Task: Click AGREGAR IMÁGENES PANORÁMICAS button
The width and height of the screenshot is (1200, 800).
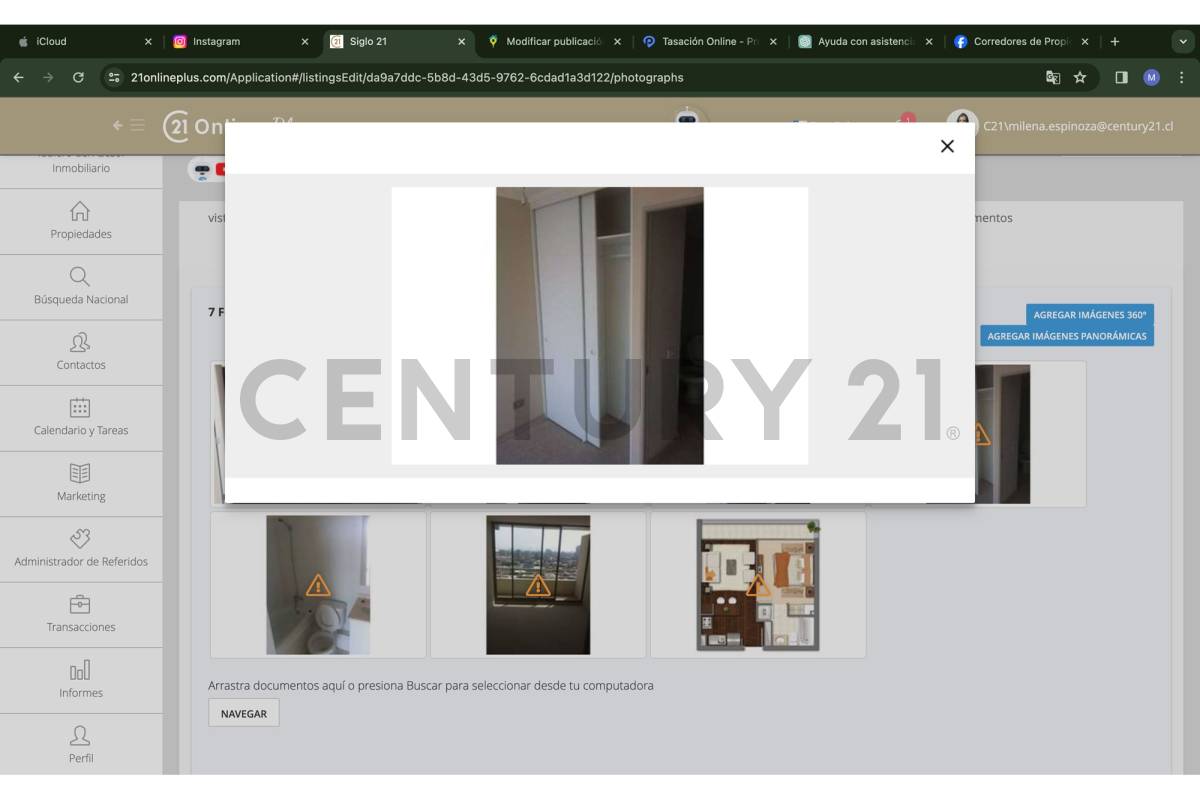Action: (1067, 336)
